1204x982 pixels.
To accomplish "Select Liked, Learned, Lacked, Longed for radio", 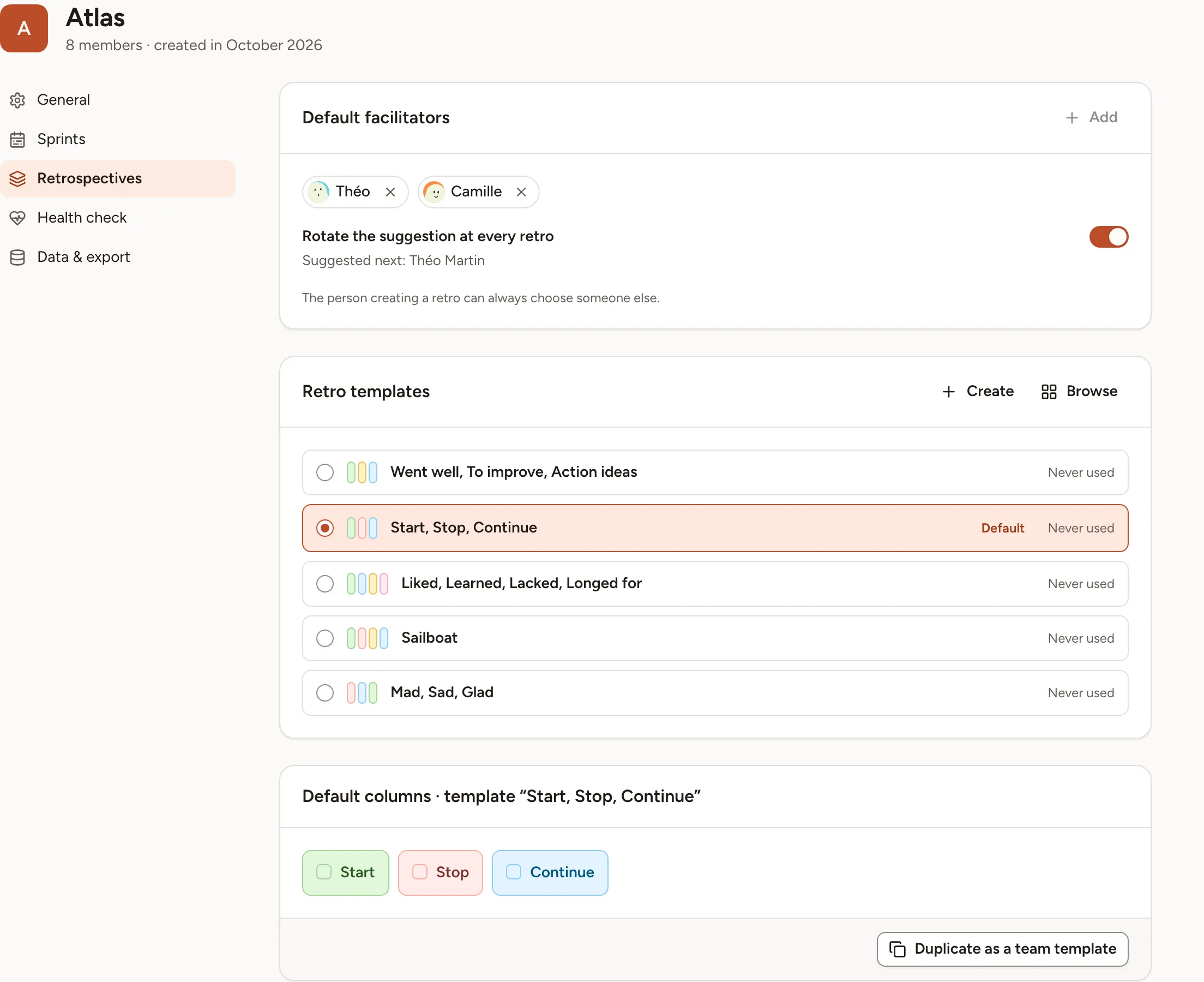I will [x=324, y=583].
